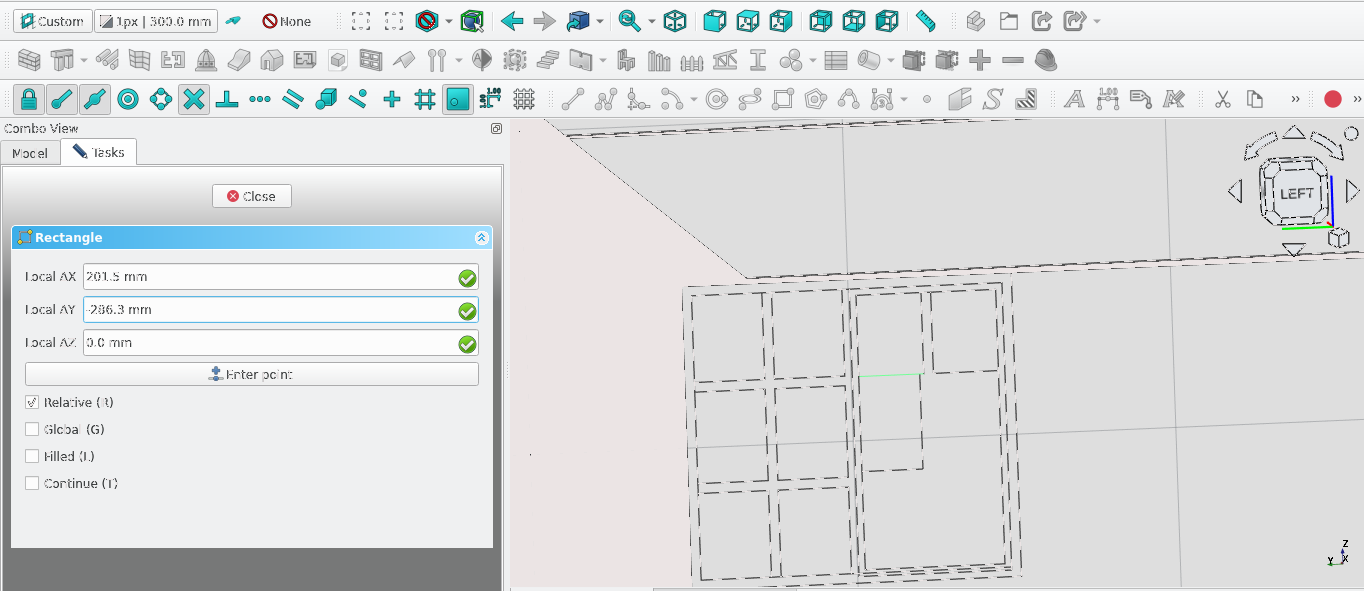Screen dimensions: 1364x591
Task: Click the scissors cut icon
Action: point(1222,99)
